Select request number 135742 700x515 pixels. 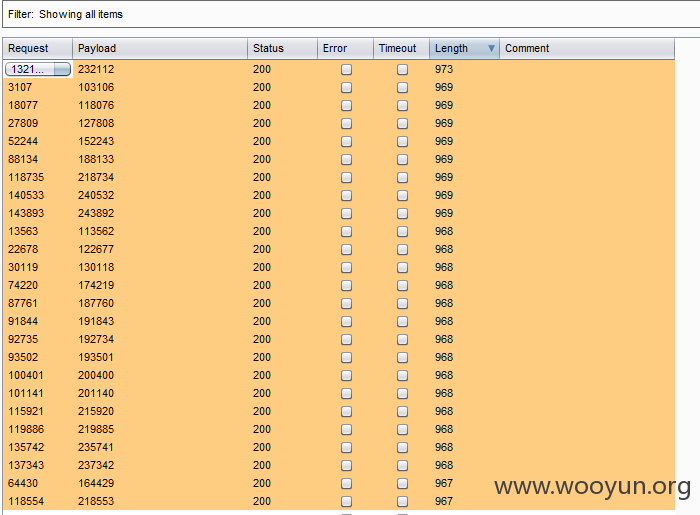click(x=26, y=447)
